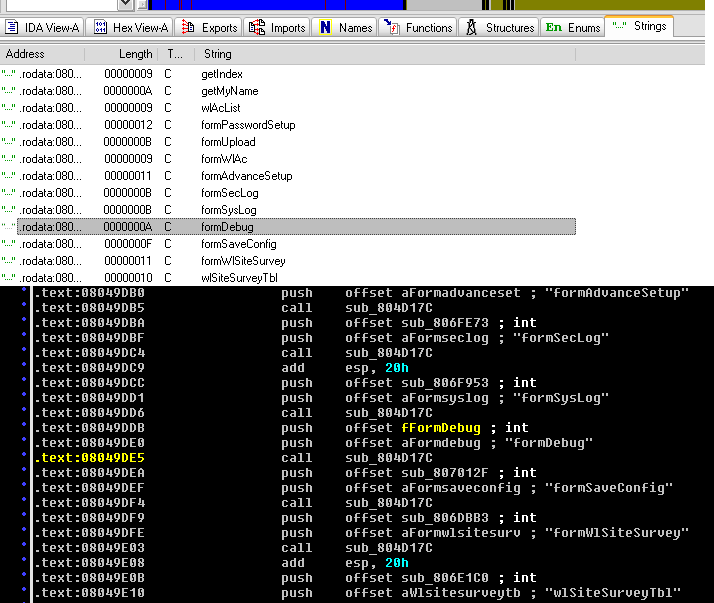This screenshot has height=603, width=714.
Task: Sort strings by Address column header
Action: pyautogui.click(x=42, y=54)
